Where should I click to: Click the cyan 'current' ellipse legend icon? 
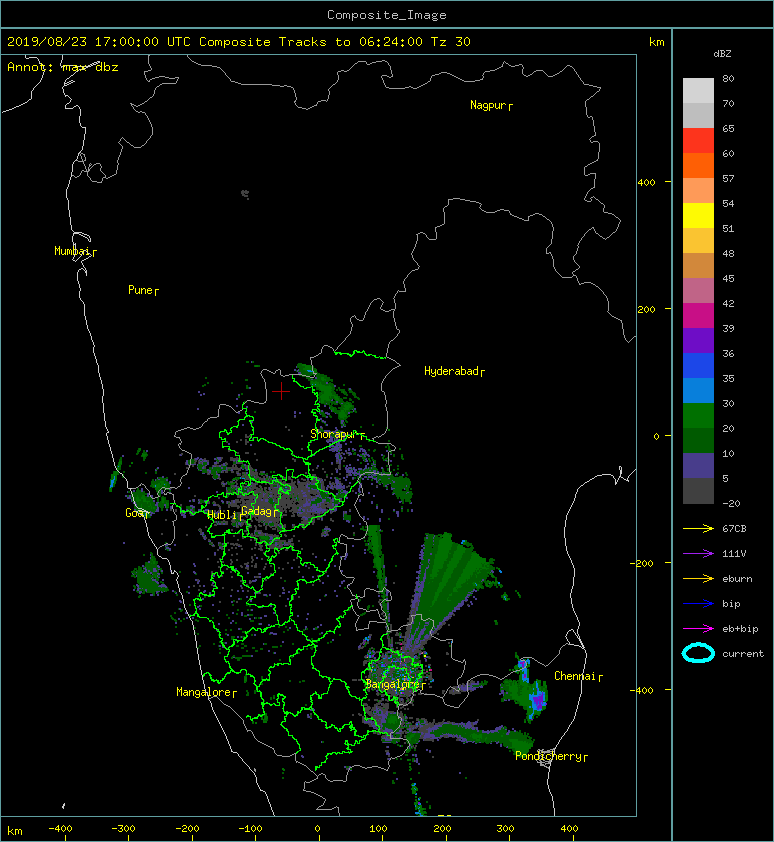(698, 653)
